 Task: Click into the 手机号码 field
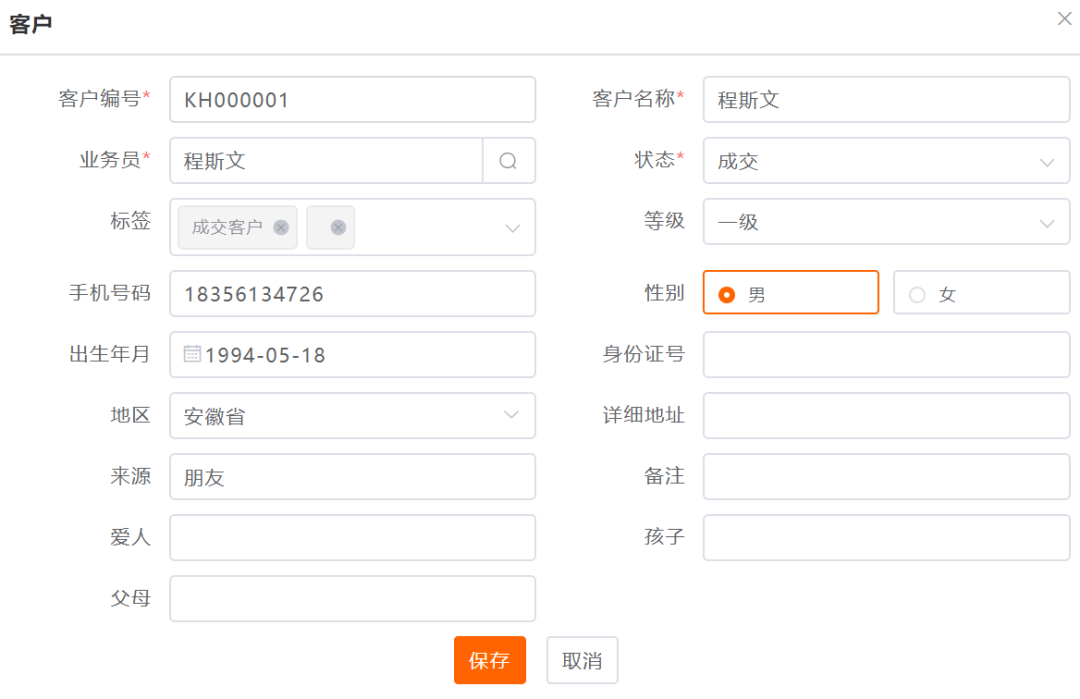(352, 293)
